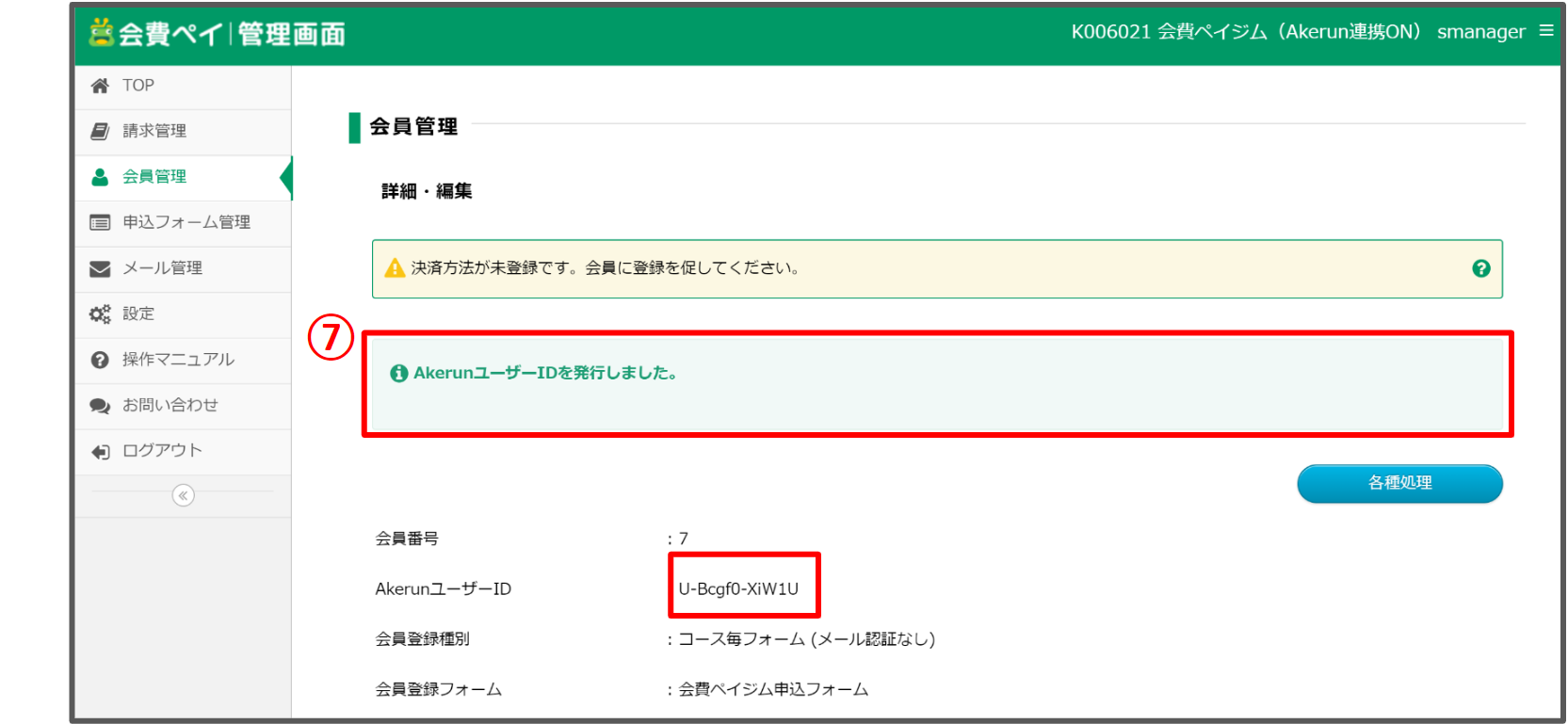Viewport: 1568px width, 724px height.
Task: Click the mail management envelope icon
Action: 100,268
